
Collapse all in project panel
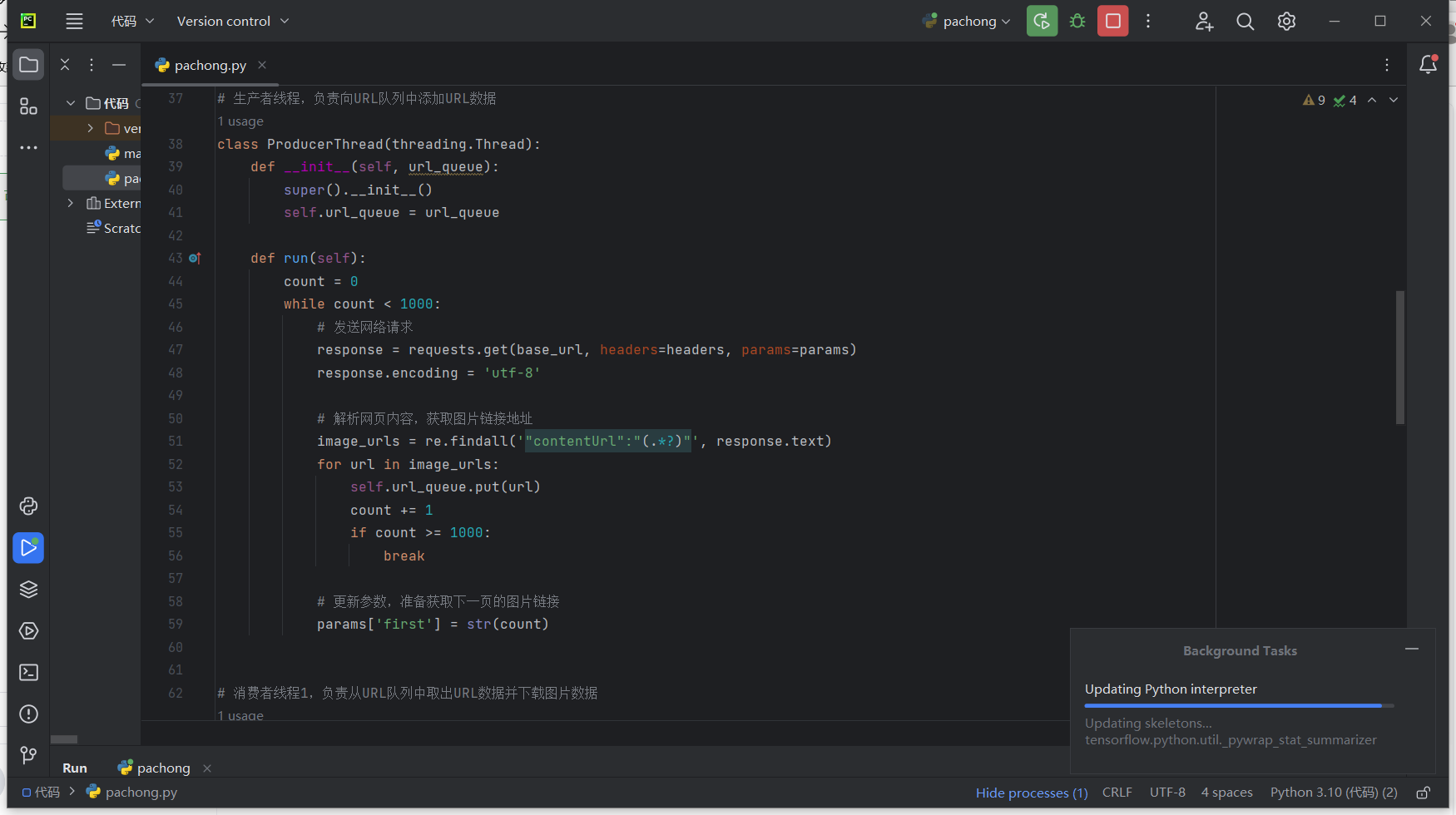[65, 65]
